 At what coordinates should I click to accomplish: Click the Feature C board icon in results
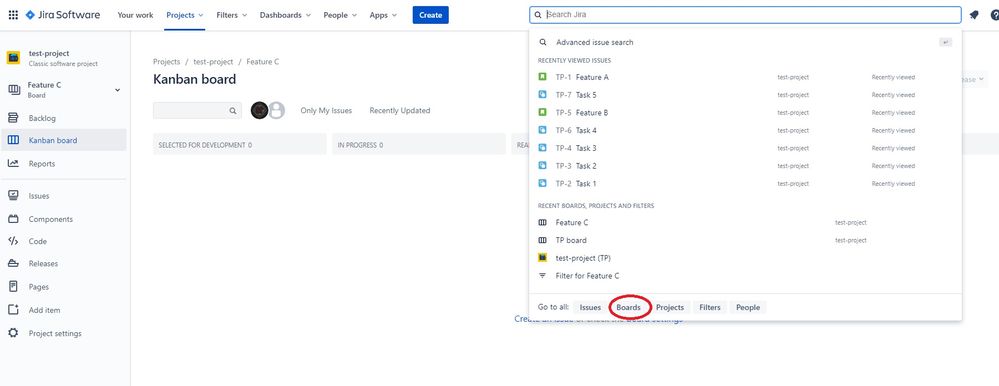click(543, 222)
